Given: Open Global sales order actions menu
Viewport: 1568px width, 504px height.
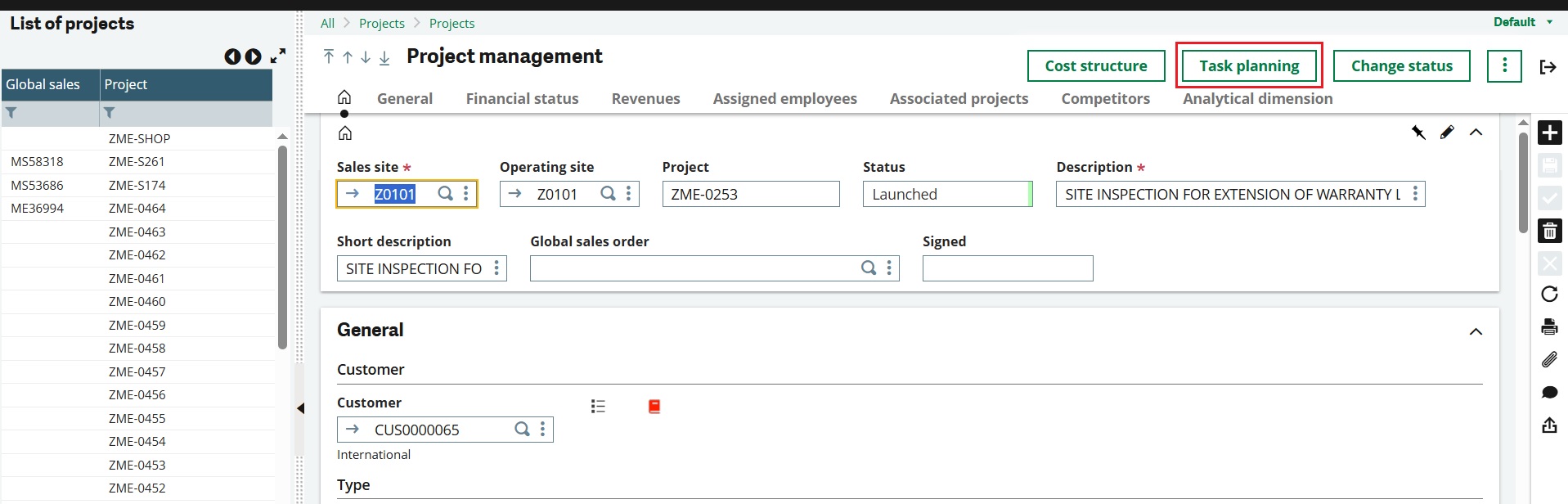Looking at the screenshot, I should 889,268.
